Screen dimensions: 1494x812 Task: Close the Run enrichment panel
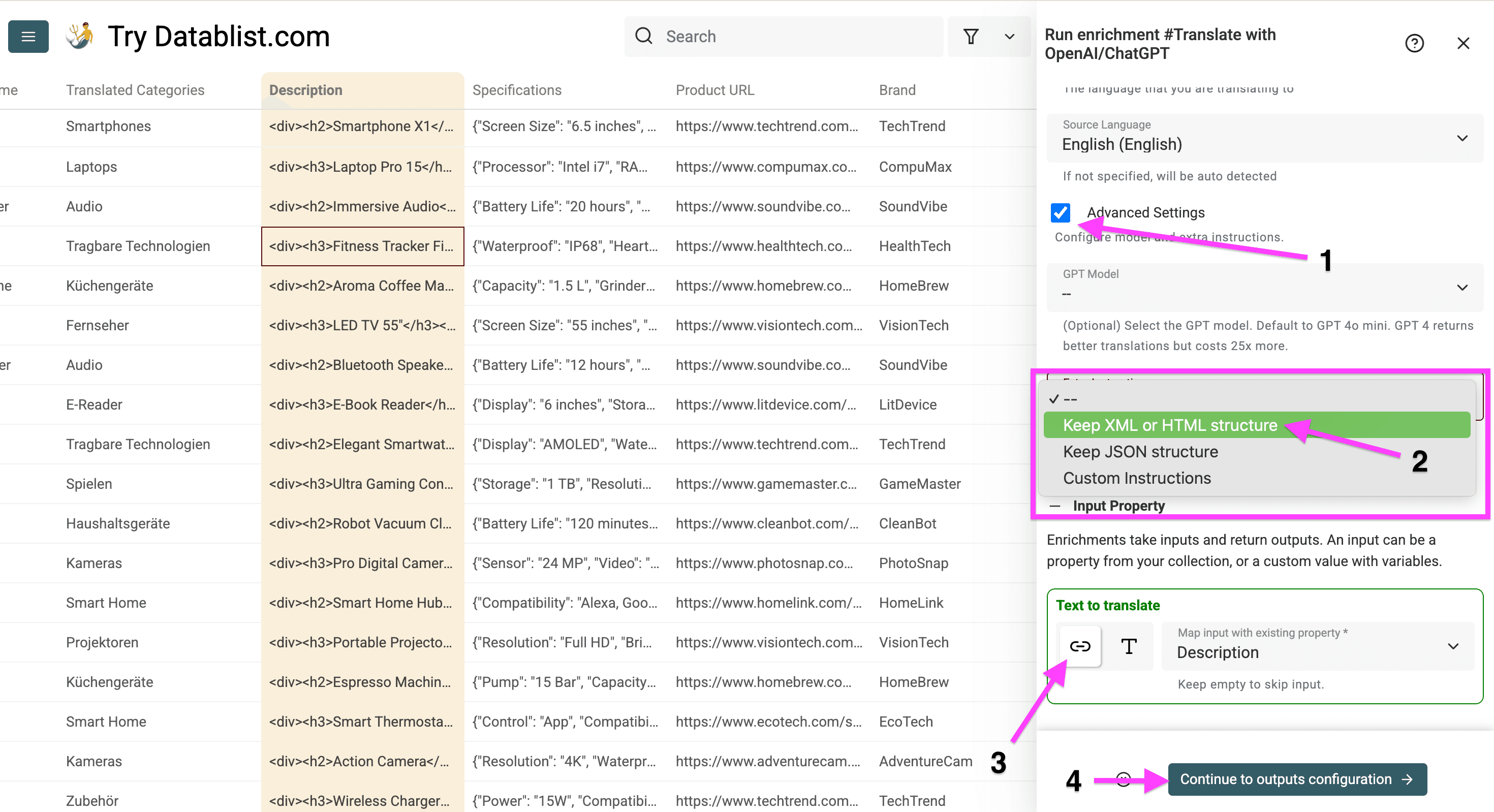click(x=1464, y=43)
